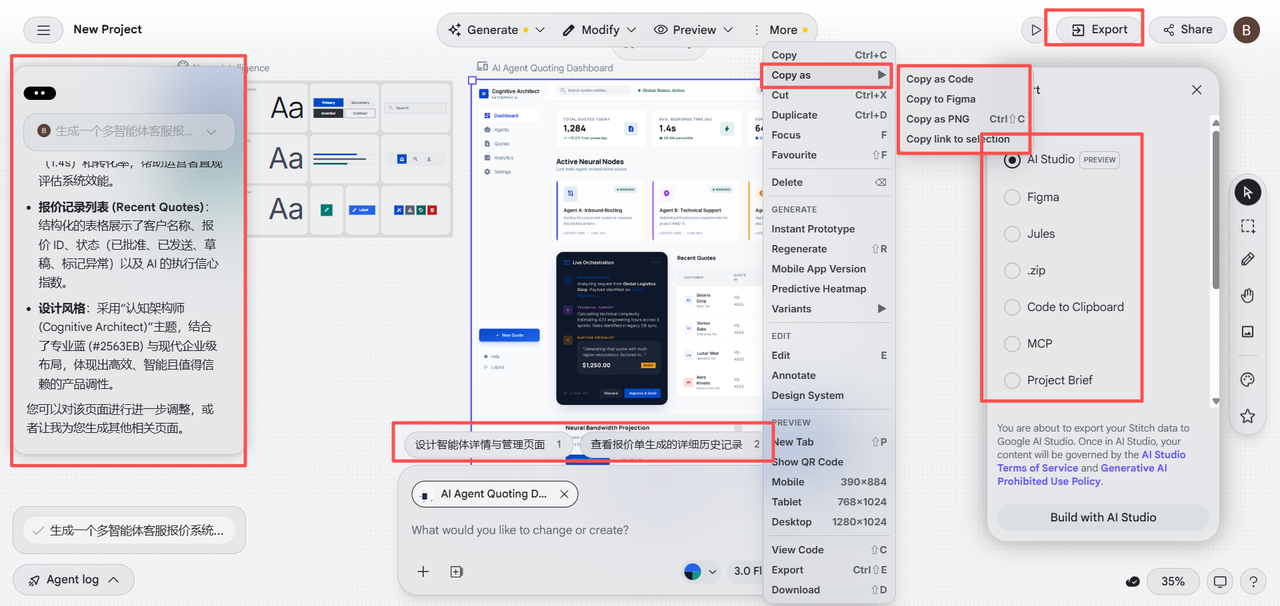This screenshot has height=606, width=1280.
Task: Choose Copy link to selection
Action: 957,139
